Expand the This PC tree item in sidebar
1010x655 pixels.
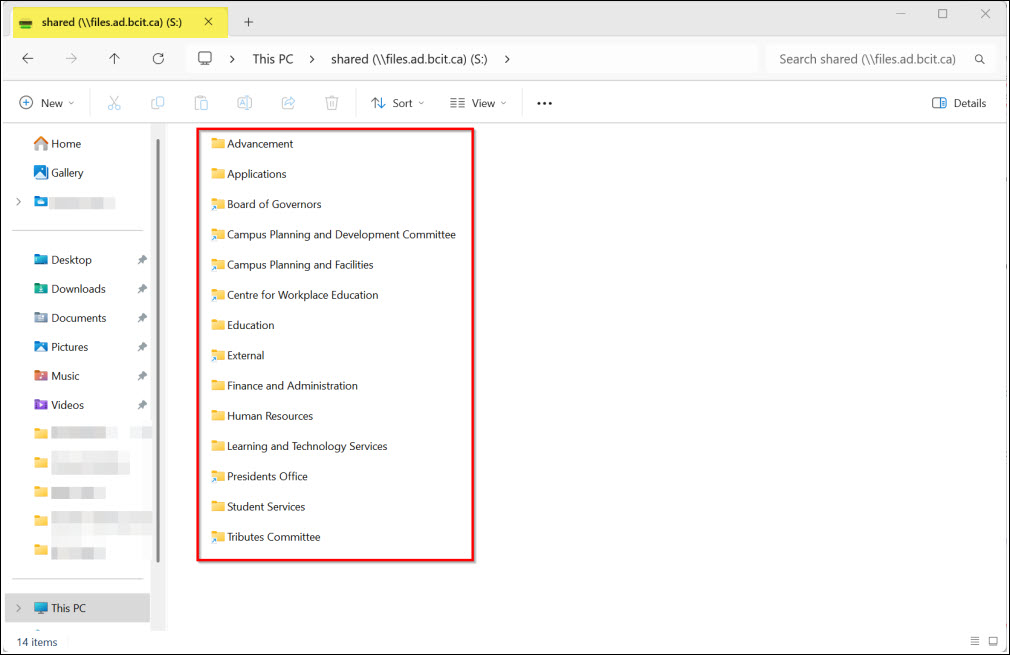pos(18,607)
